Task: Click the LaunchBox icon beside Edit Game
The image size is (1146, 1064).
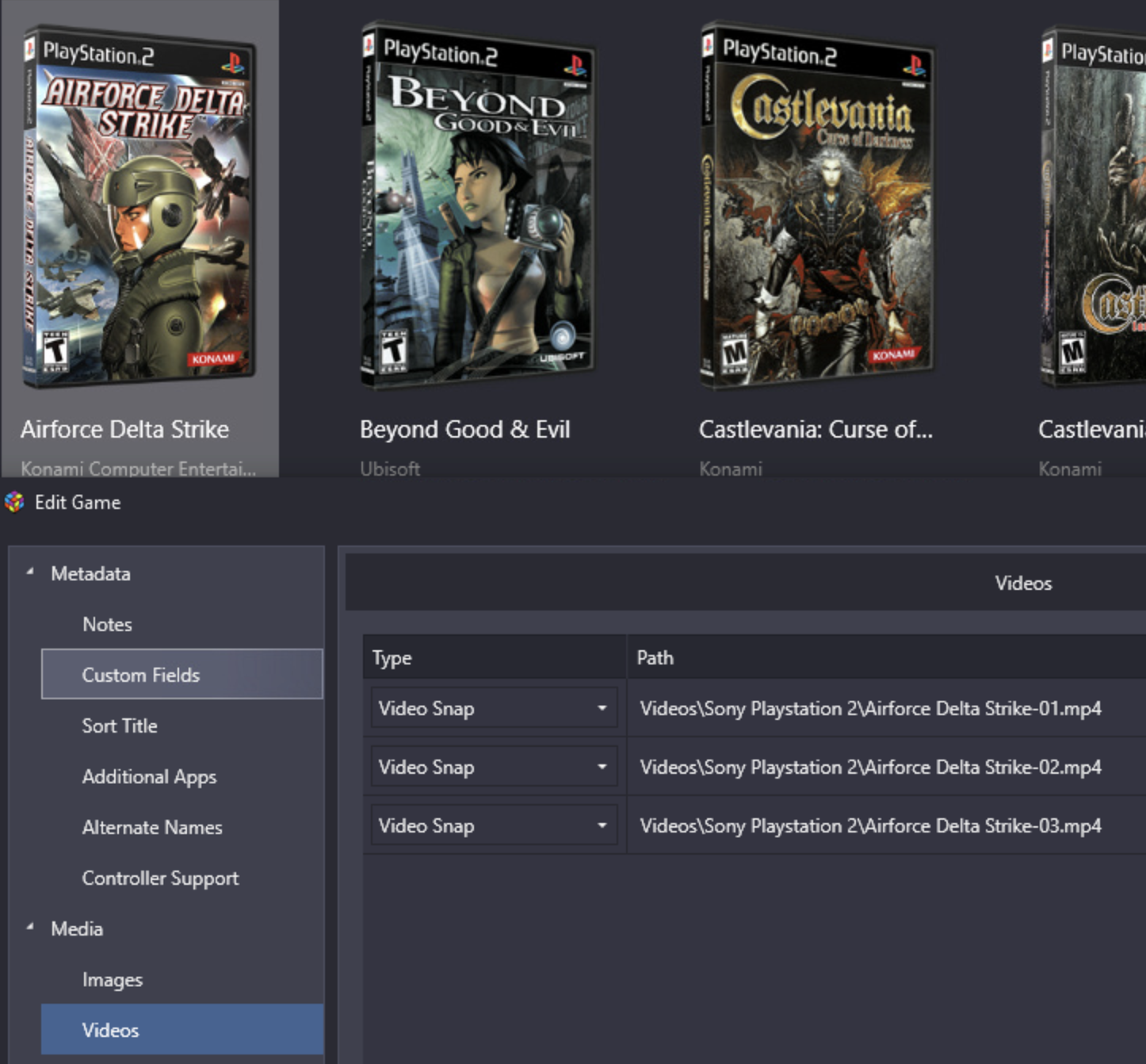Action: coord(14,502)
